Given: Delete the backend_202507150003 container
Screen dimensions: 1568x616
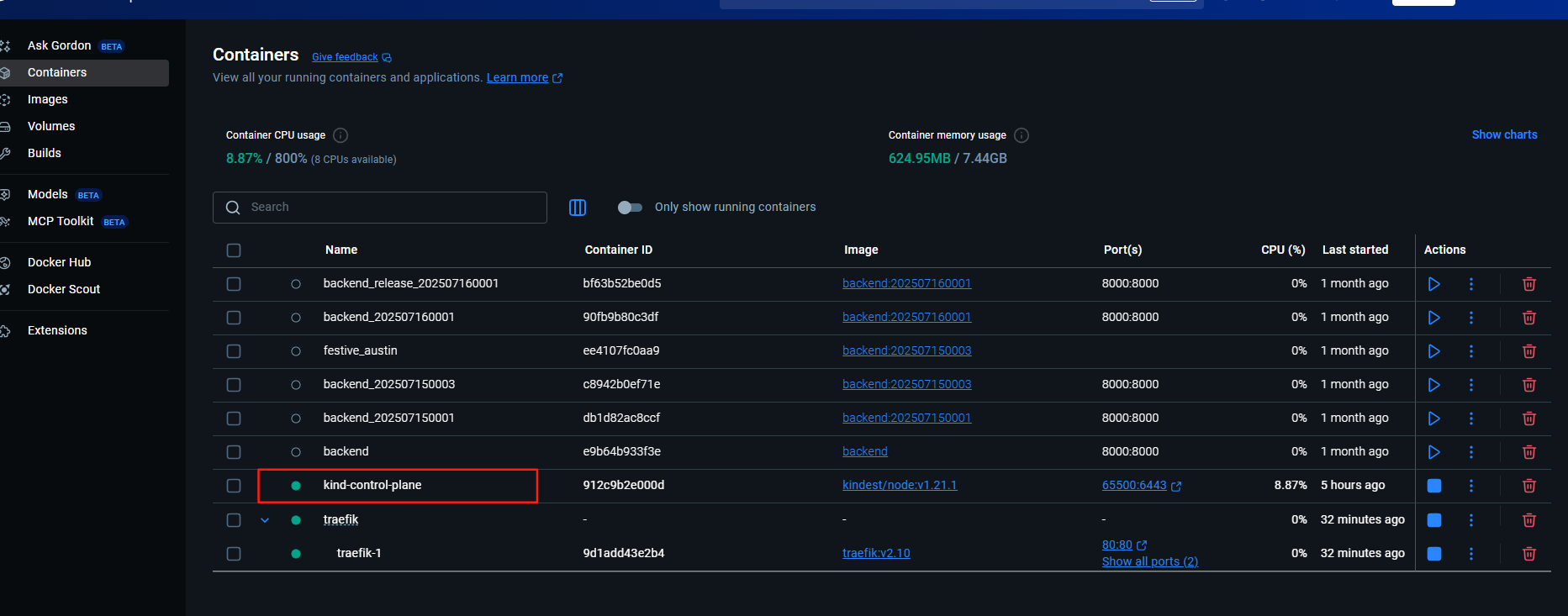Looking at the screenshot, I should [x=1529, y=385].
